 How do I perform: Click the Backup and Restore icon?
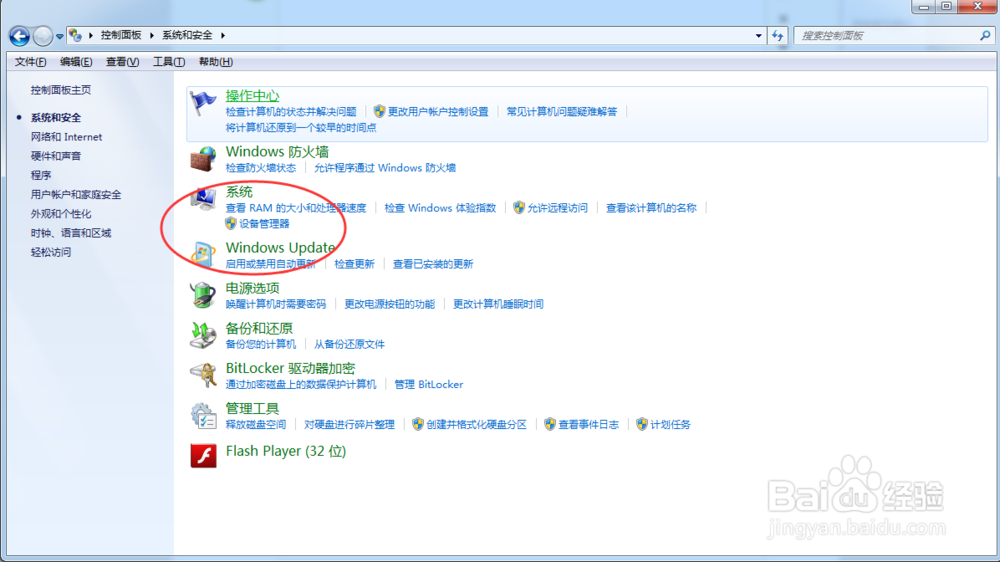pyautogui.click(x=203, y=336)
